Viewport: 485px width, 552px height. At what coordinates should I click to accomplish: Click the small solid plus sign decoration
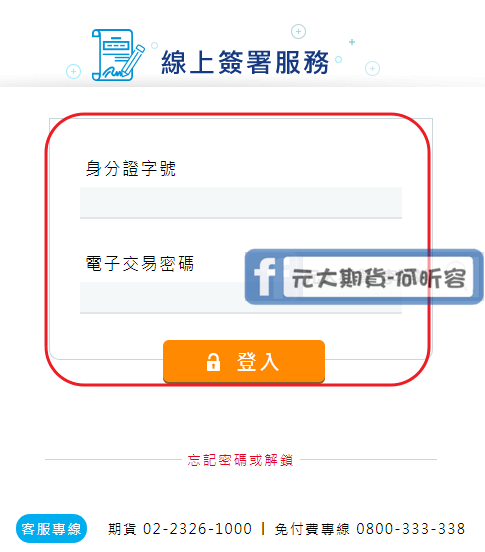(352, 42)
